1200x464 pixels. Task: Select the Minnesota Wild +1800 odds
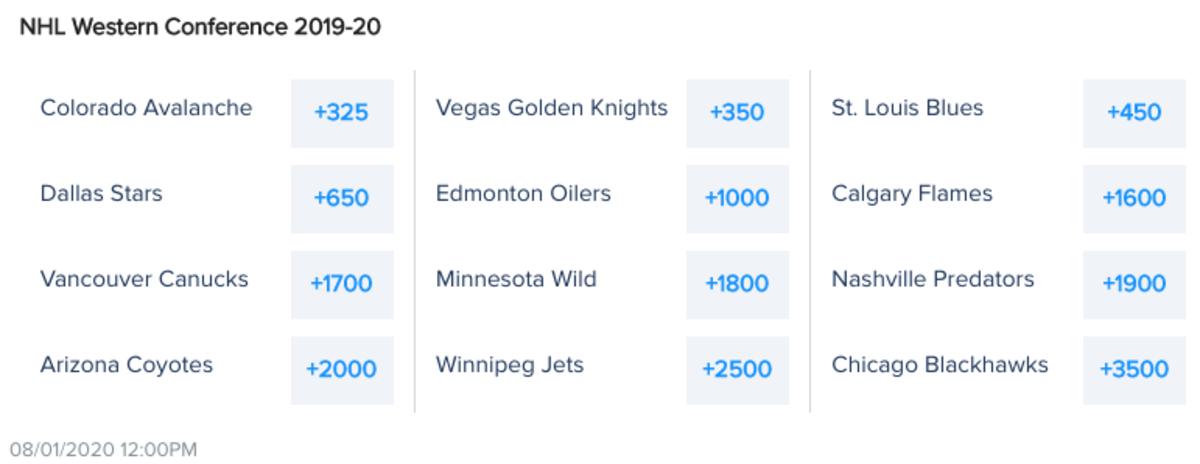click(737, 284)
